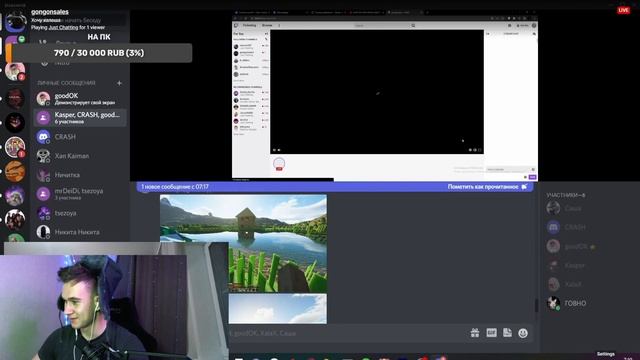Click the Browse tab in shared Twitch window
The image size is (640, 360).
[x=267, y=25]
